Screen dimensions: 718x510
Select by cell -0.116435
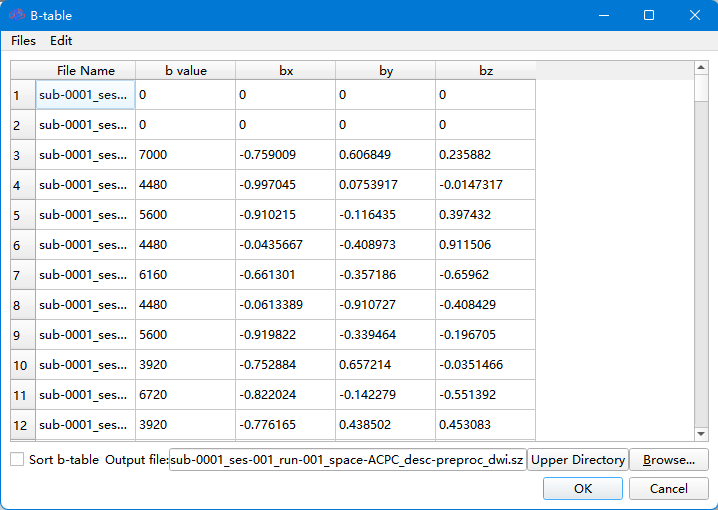(386, 215)
